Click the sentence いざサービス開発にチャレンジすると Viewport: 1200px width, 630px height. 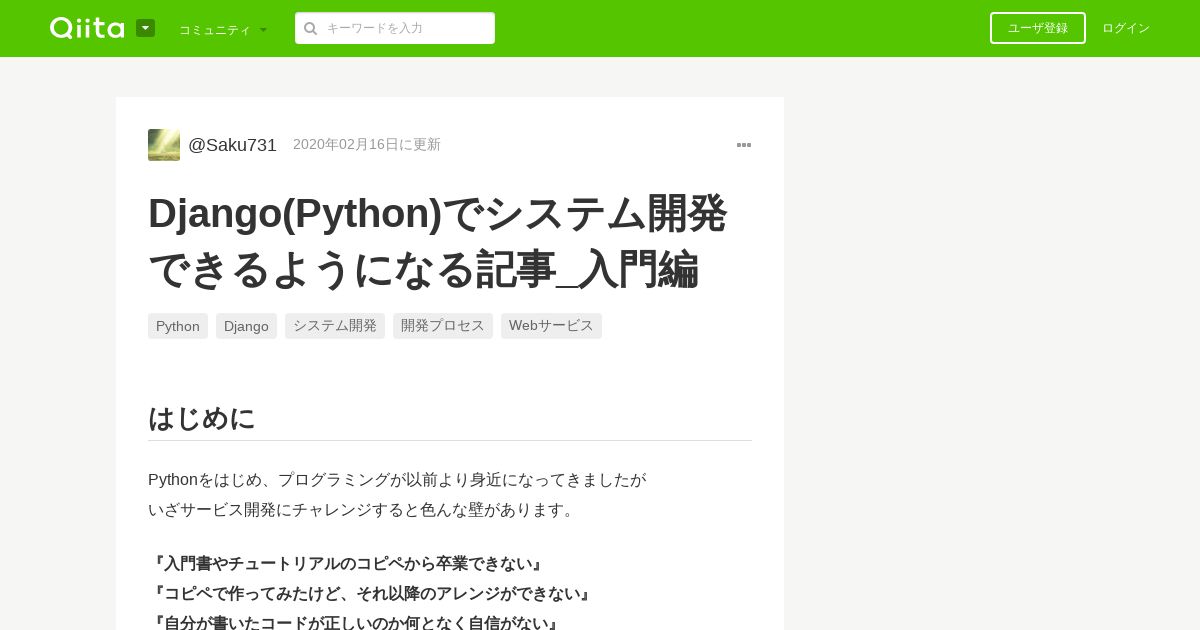(364, 510)
